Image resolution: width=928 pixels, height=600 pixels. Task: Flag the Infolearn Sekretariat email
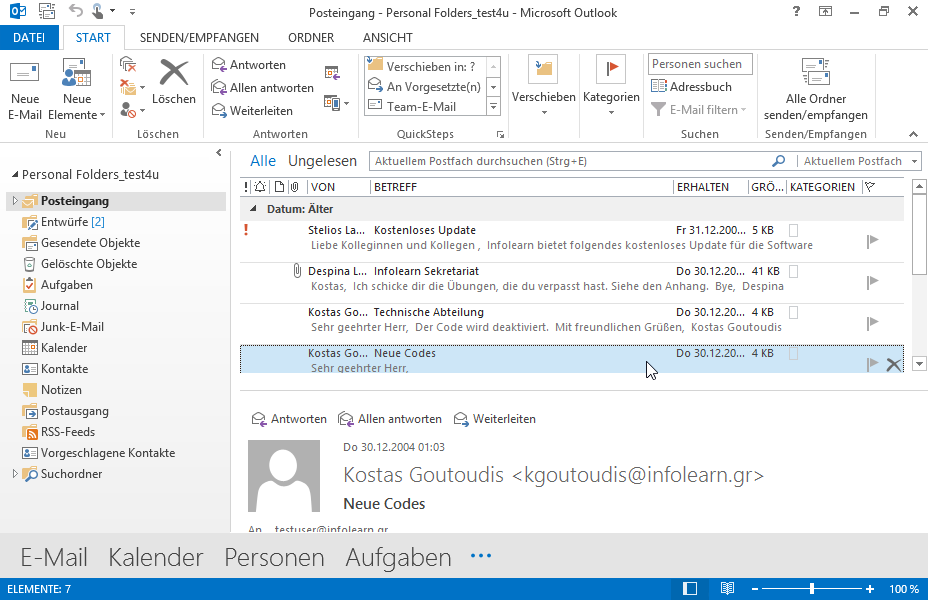872,282
